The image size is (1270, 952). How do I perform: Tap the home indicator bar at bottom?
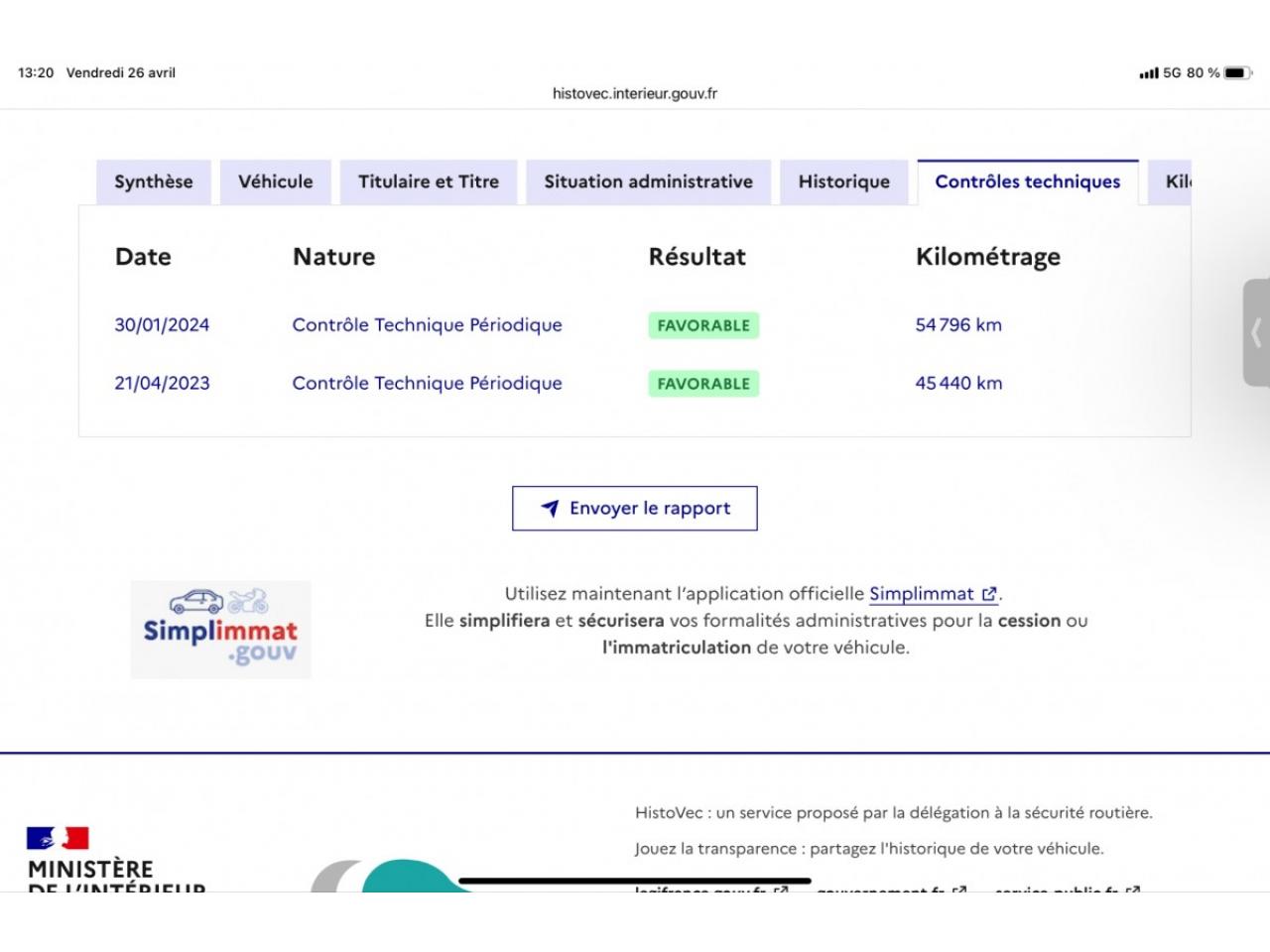coord(635,881)
